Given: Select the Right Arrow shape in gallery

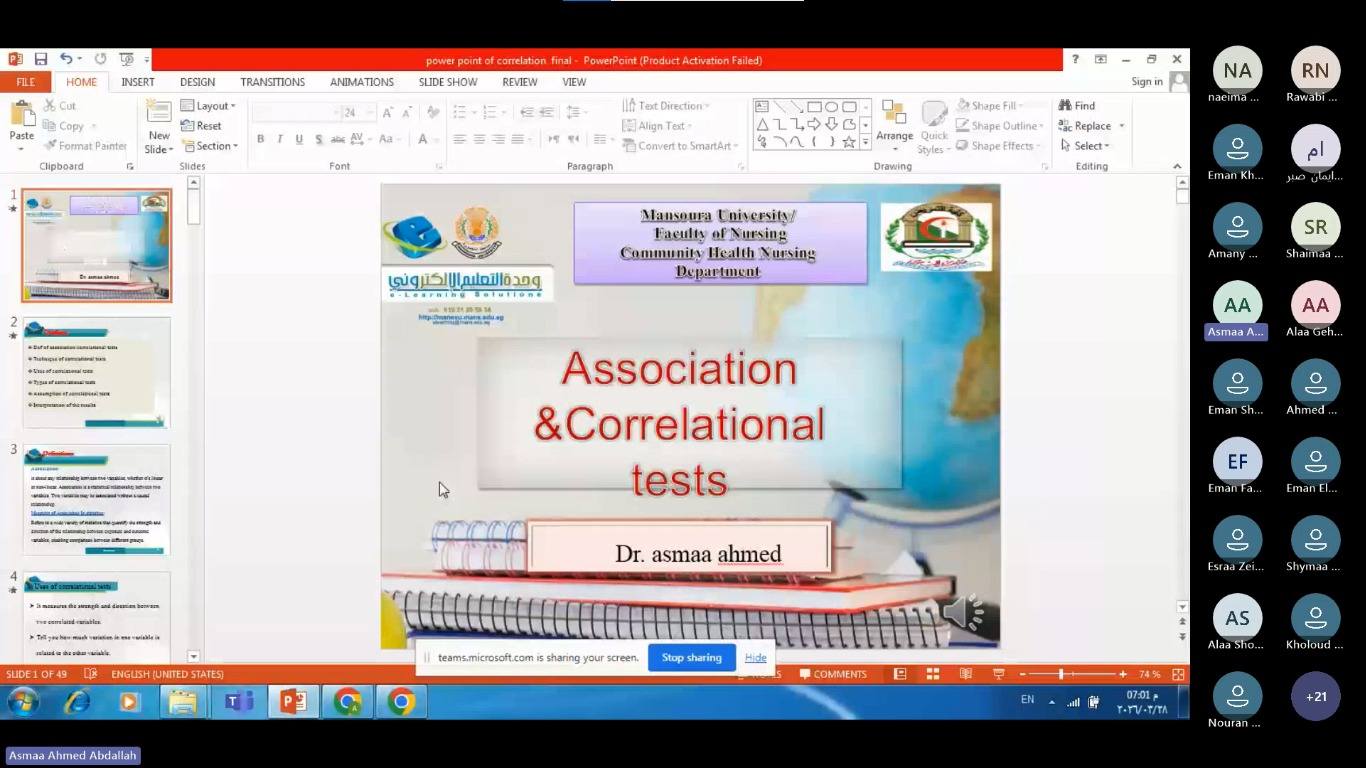Looking at the screenshot, I should tap(814, 124).
